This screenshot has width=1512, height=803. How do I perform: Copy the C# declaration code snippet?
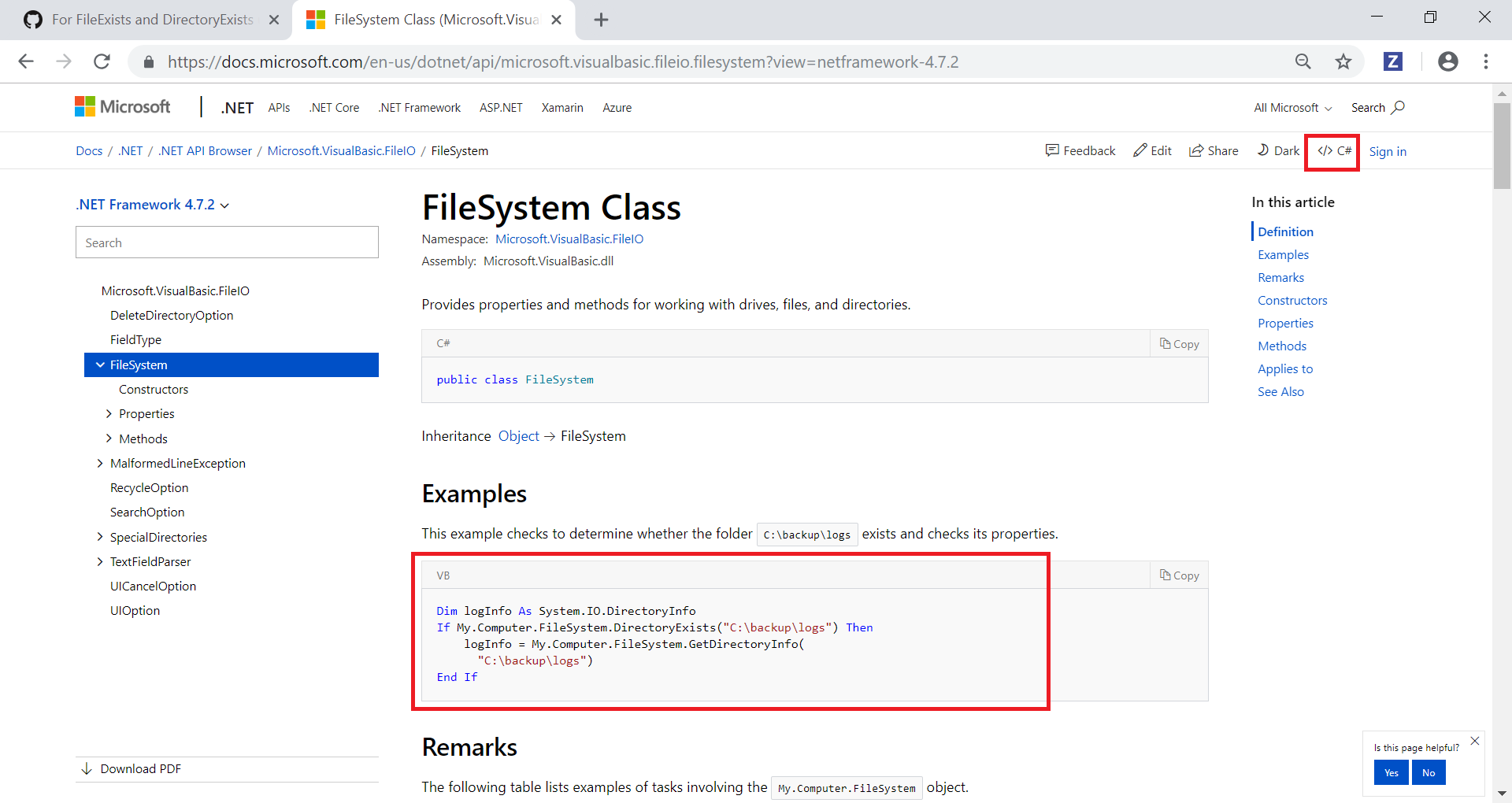[x=1178, y=343]
